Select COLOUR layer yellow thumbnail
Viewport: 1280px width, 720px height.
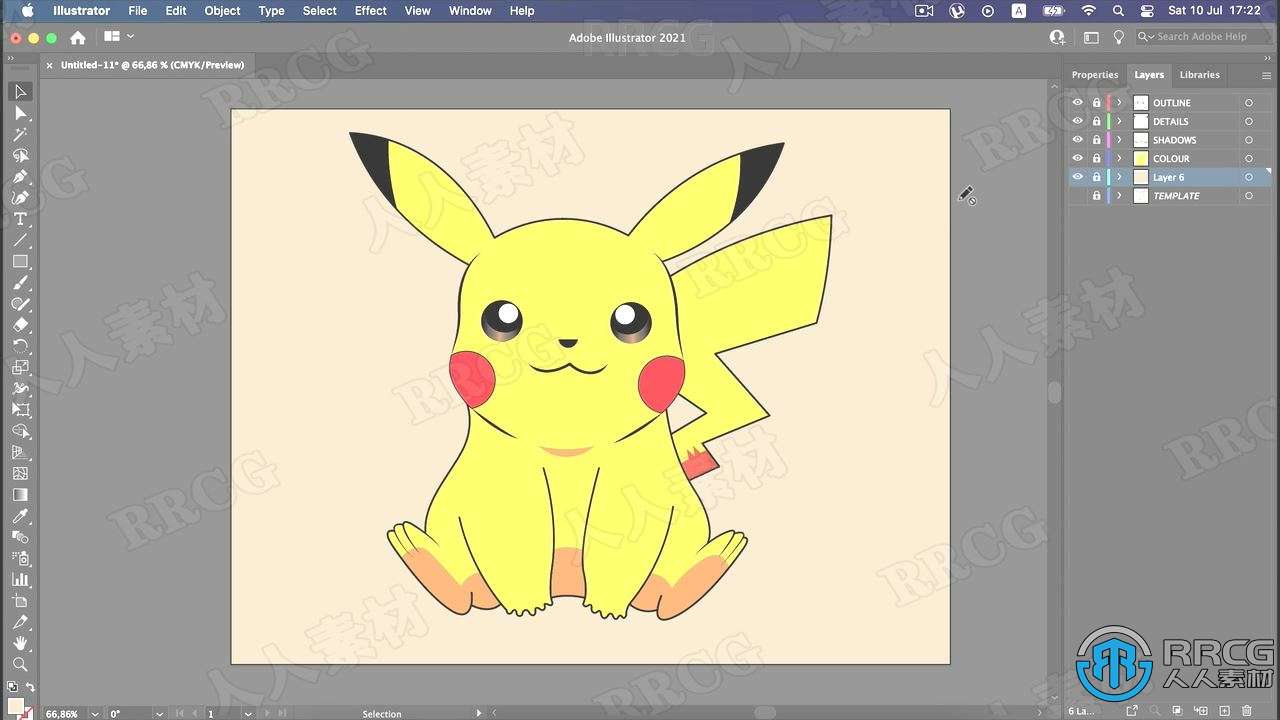coord(1141,158)
